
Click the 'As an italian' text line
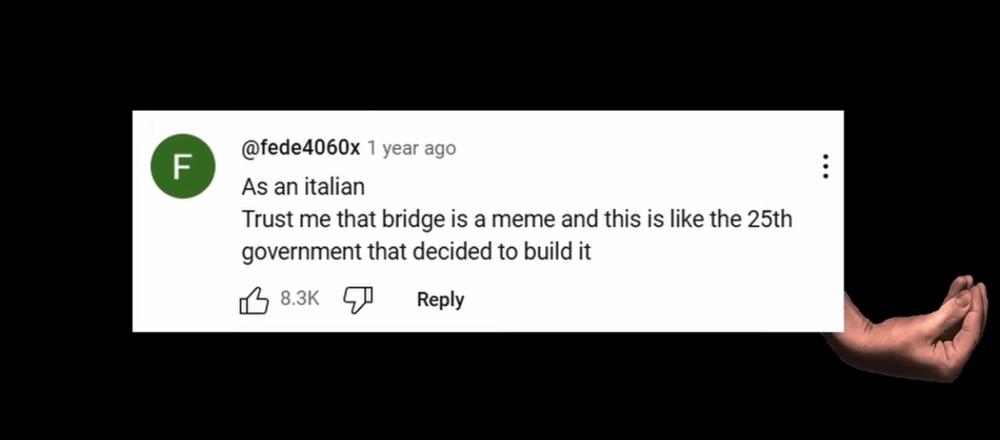[304, 187]
